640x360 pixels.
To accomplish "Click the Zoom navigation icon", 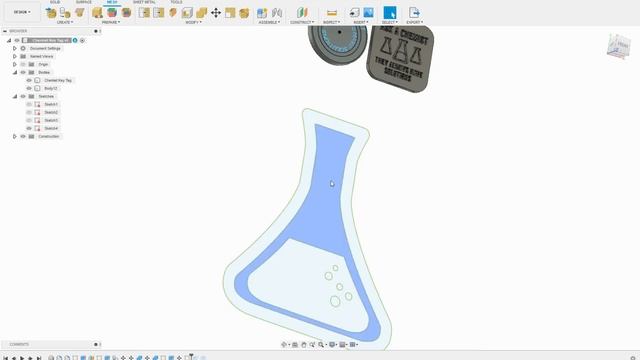I will coord(312,344).
